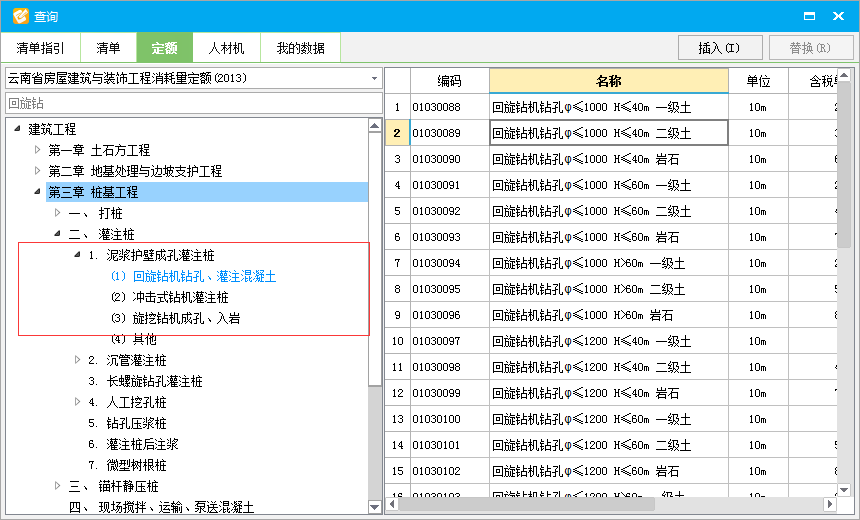Select (1) 回旋钻机钻孔、灌注混凝土
The height and width of the screenshot is (520, 860).
194,276
